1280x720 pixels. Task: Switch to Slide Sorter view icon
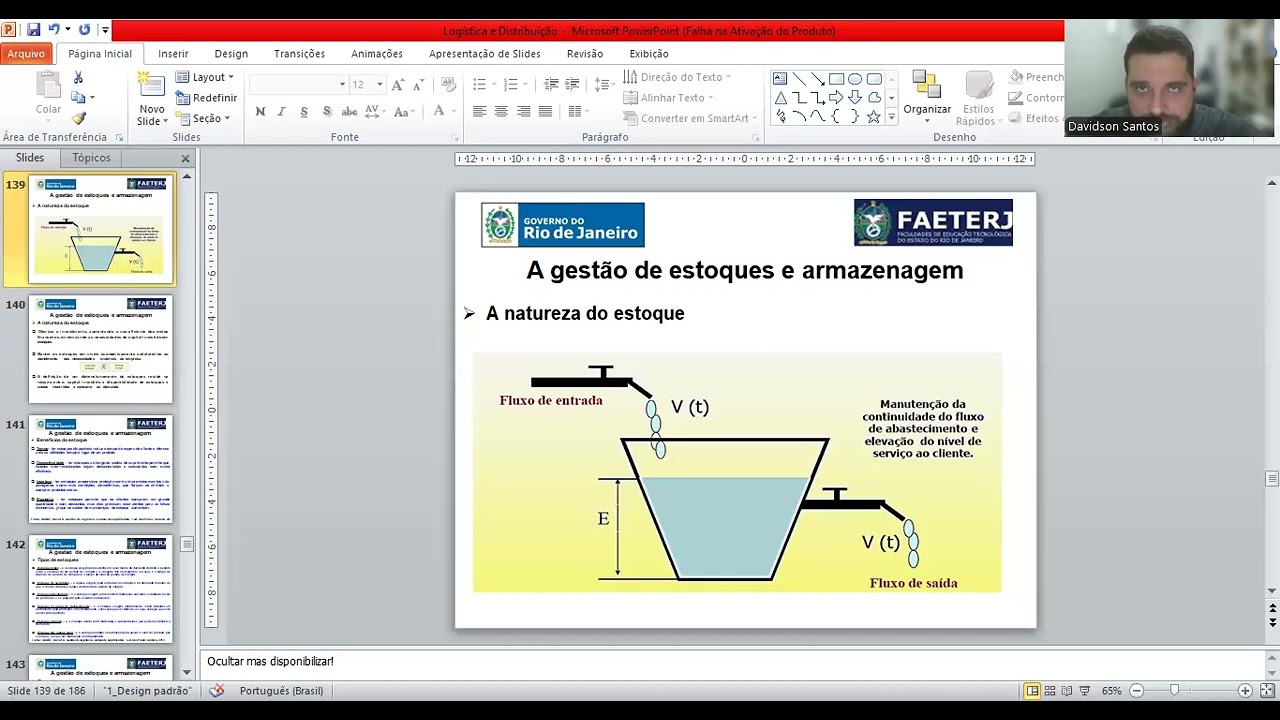[1050, 691]
